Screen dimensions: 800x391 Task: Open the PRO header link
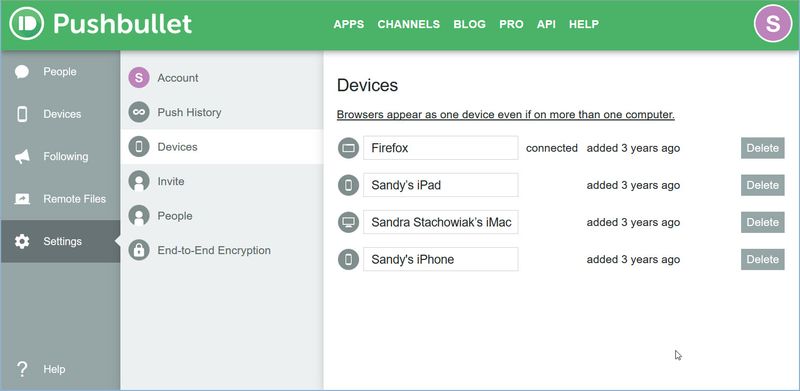(x=511, y=24)
